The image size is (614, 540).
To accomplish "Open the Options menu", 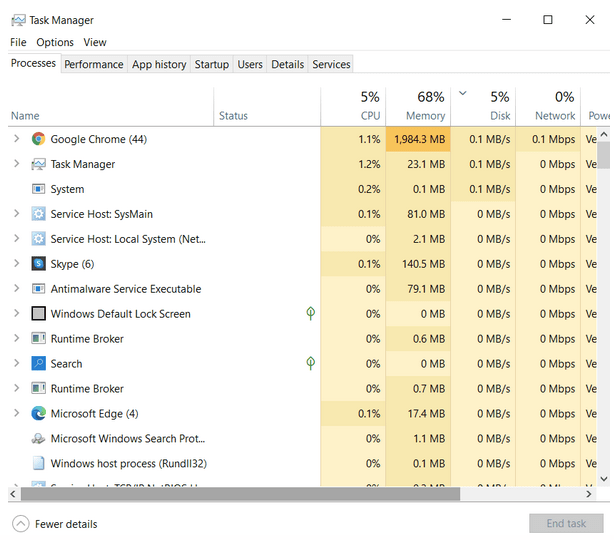I will [x=55, y=42].
